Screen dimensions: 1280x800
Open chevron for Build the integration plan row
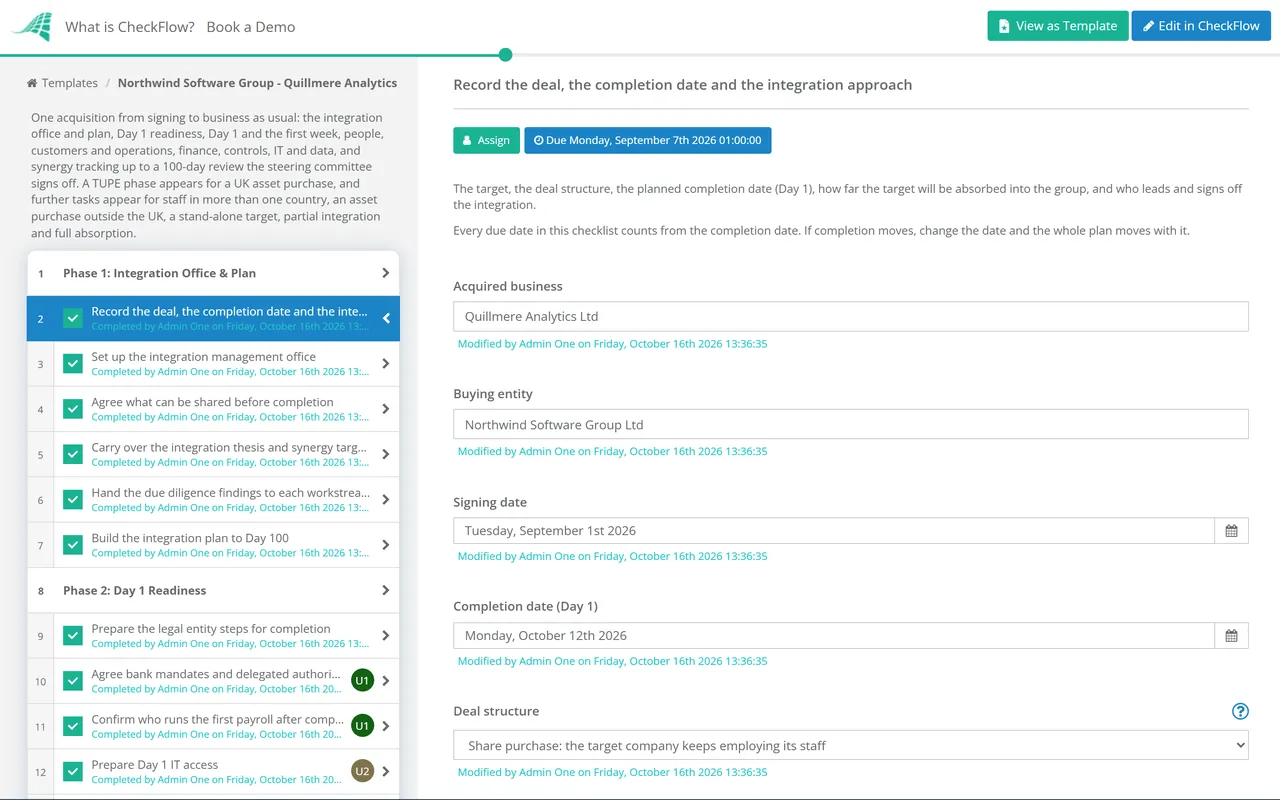coord(386,545)
